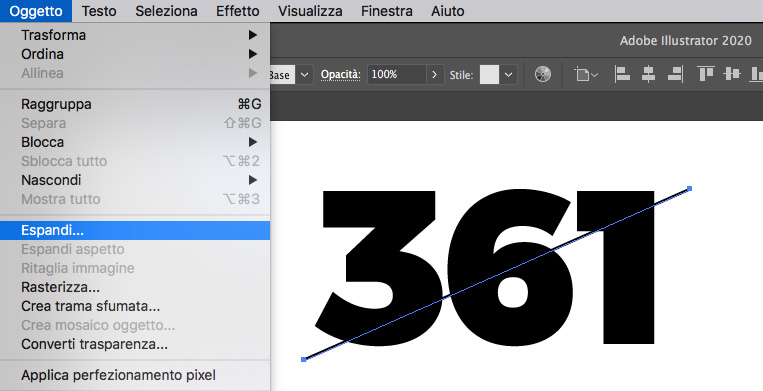Viewport: 763px width, 391px height.
Task: Expand the Nascondi submenu
Action: [135, 180]
